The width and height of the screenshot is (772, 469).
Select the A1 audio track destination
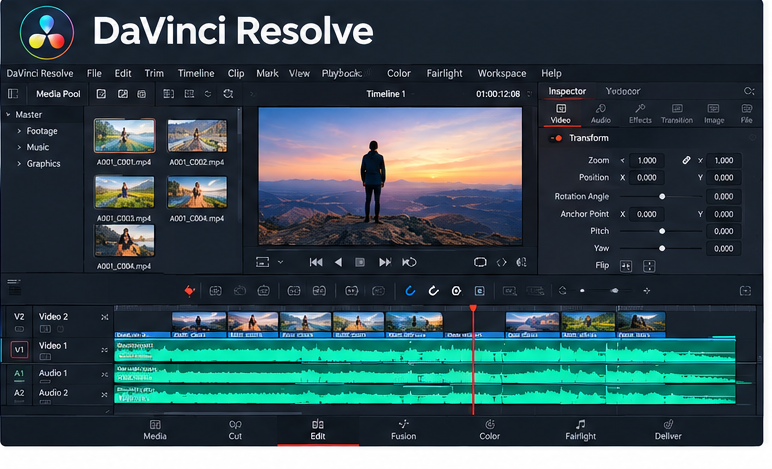click(x=19, y=374)
